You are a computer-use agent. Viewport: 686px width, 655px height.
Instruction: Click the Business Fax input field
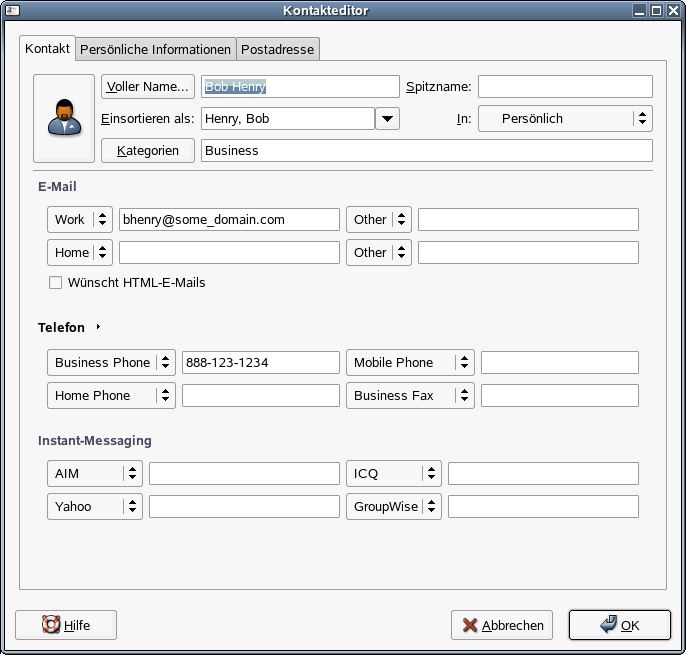point(560,396)
